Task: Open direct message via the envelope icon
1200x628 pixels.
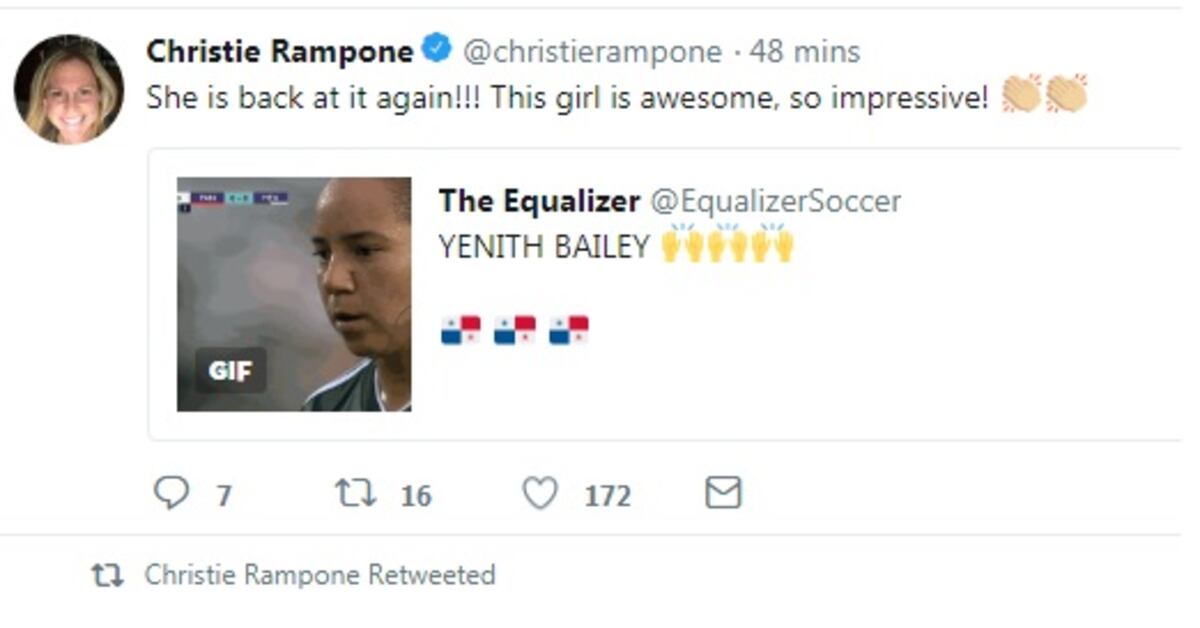Action: pyautogui.click(x=723, y=491)
